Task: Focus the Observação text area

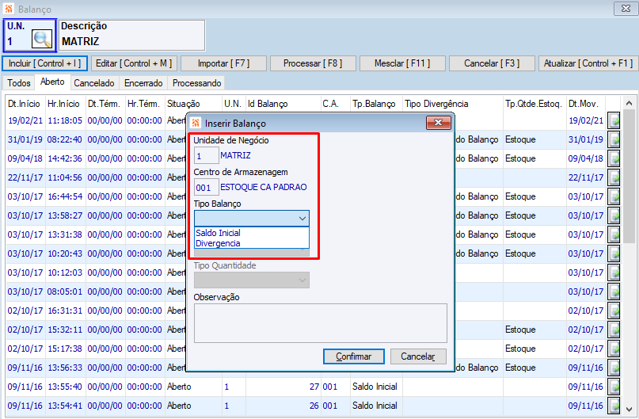Action: click(x=320, y=323)
